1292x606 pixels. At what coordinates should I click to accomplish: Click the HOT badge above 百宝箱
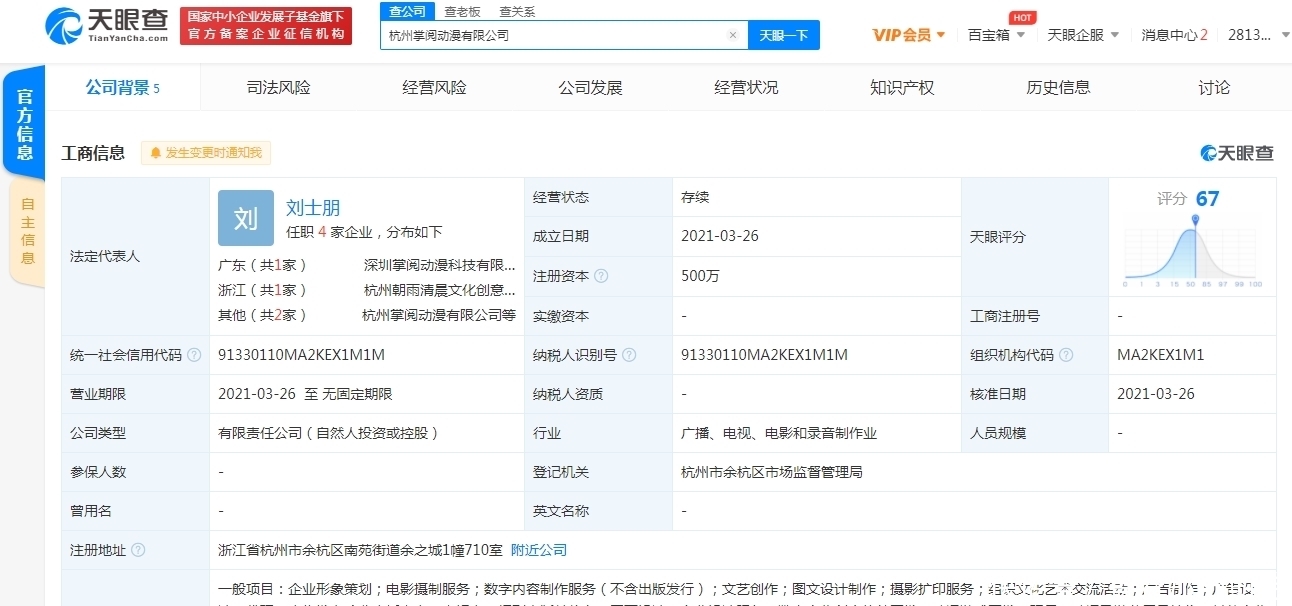[1022, 17]
